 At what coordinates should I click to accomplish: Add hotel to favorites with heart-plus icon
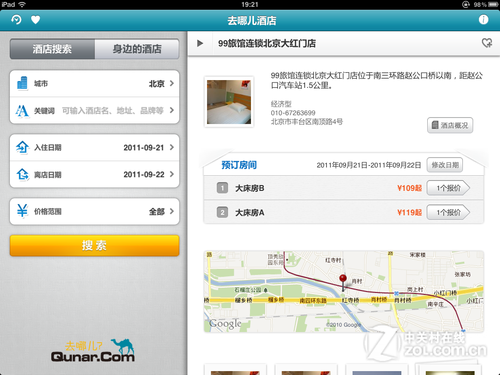(x=487, y=43)
